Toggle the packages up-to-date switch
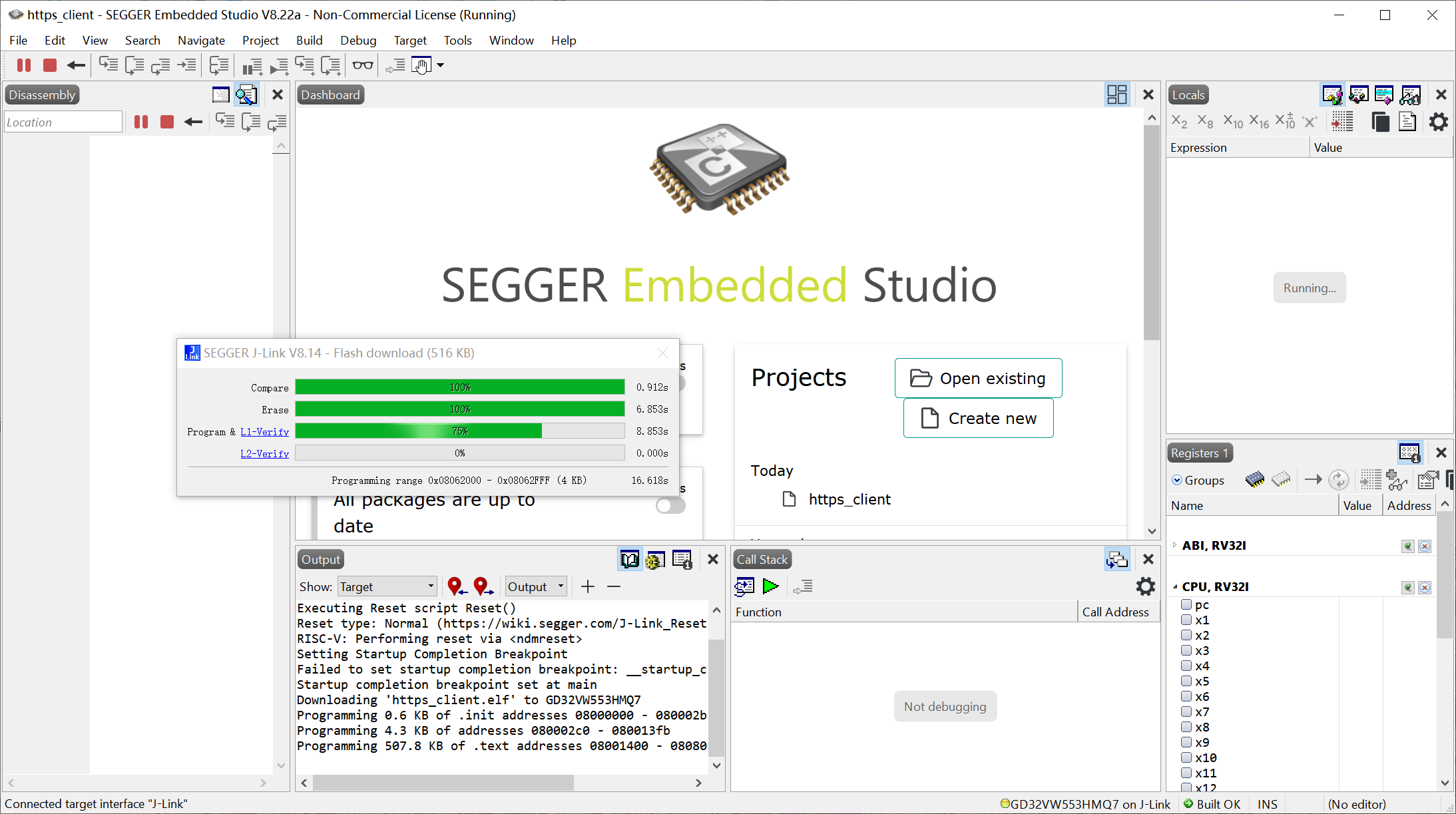1456x814 pixels. (670, 506)
